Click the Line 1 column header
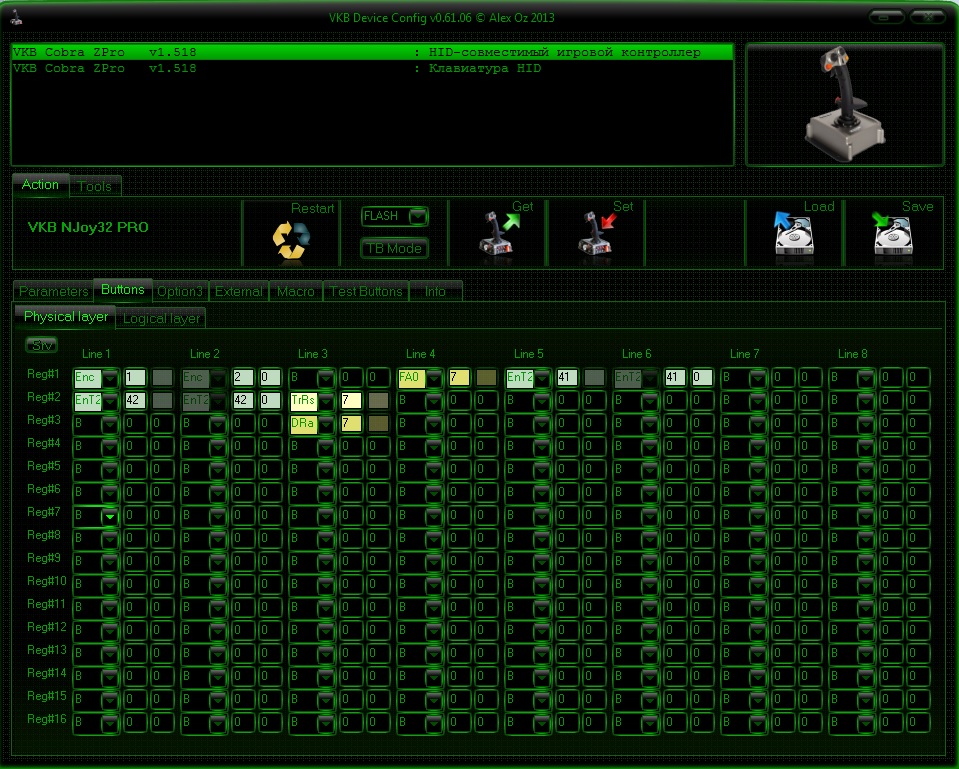Image resolution: width=959 pixels, height=769 pixels. click(96, 354)
